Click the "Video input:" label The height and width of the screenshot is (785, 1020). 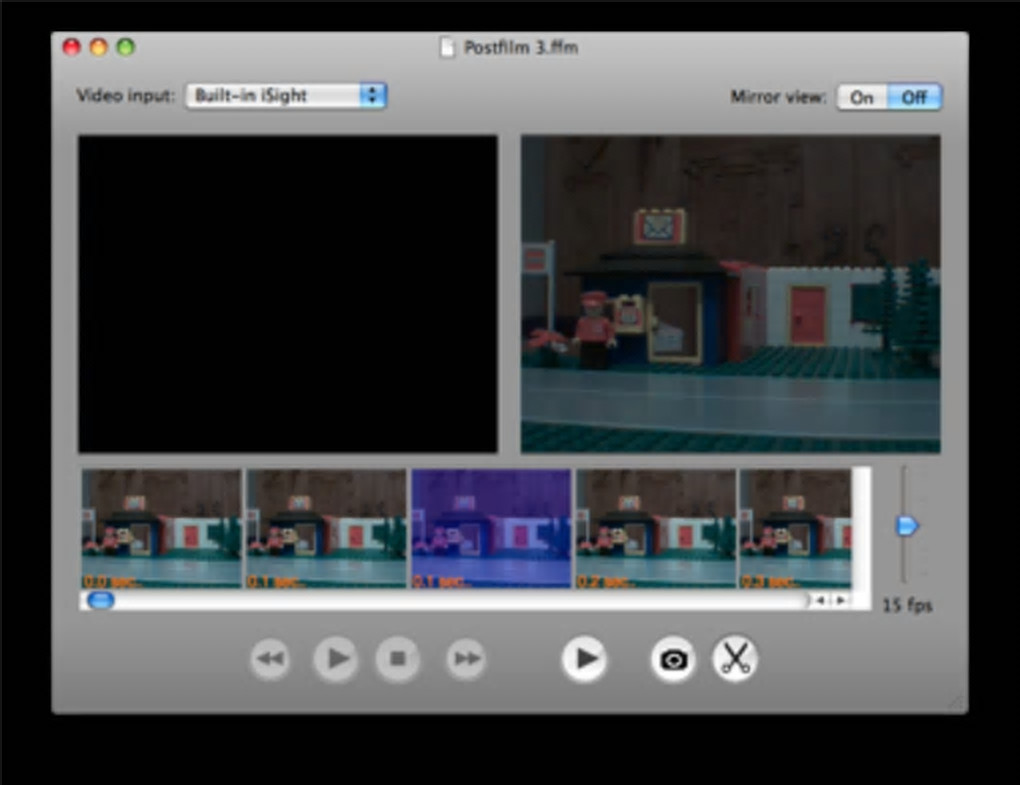click(x=126, y=96)
